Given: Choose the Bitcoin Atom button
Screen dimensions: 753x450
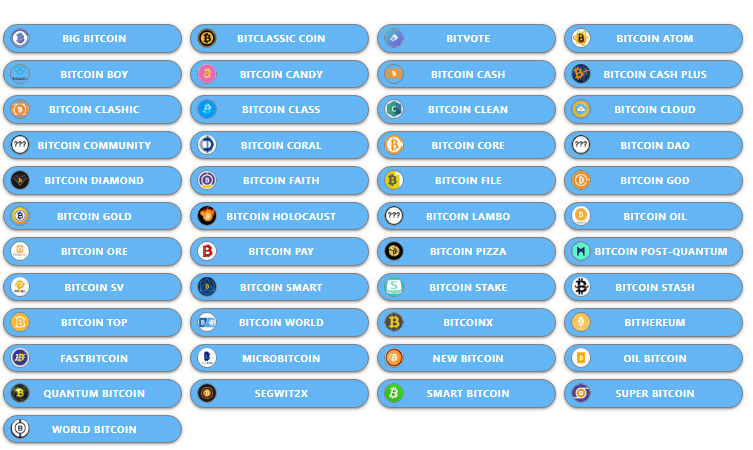Looking at the screenshot, I should [654, 38].
